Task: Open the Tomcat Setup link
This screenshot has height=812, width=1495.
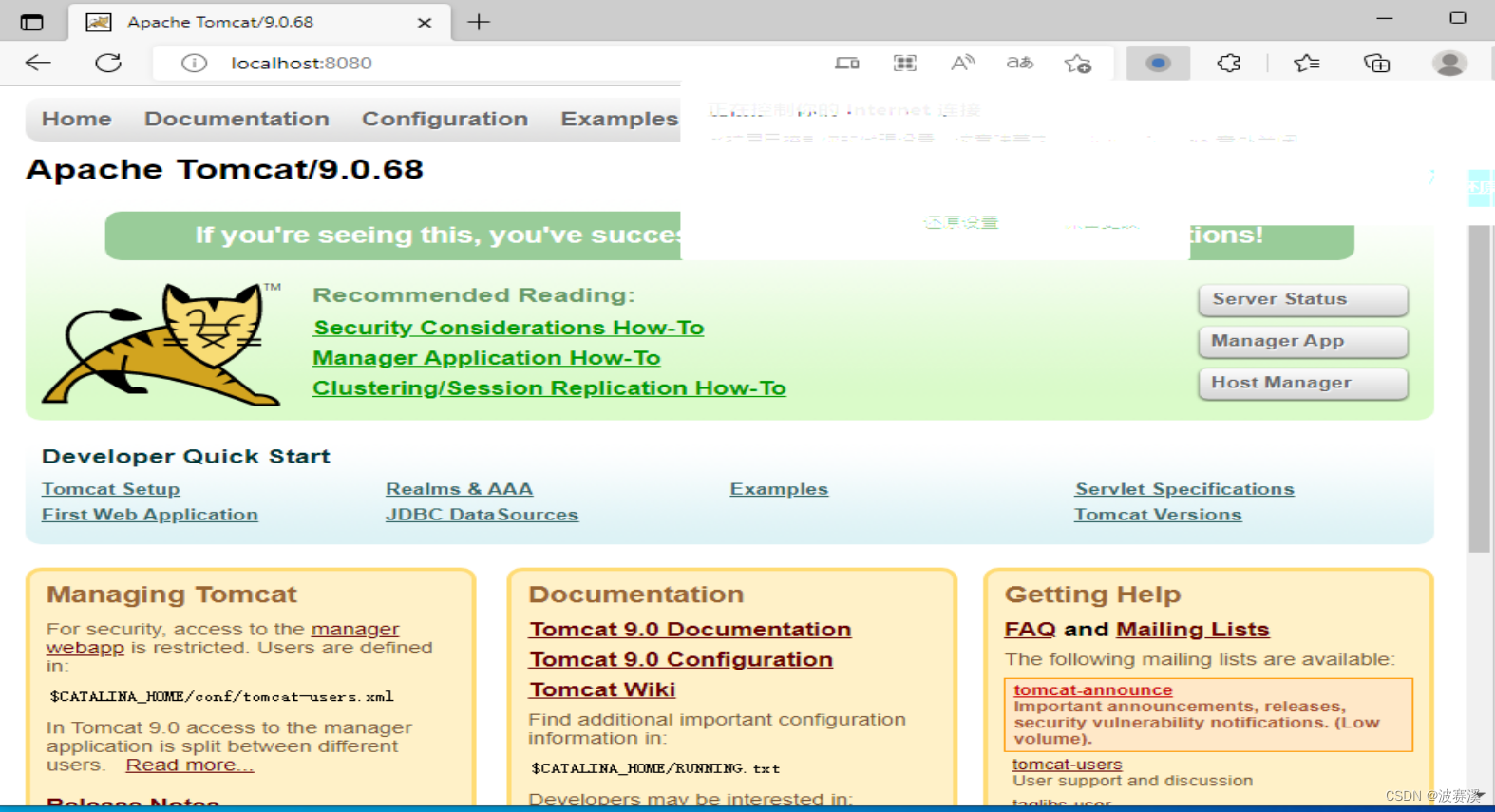Action: click(110, 489)
